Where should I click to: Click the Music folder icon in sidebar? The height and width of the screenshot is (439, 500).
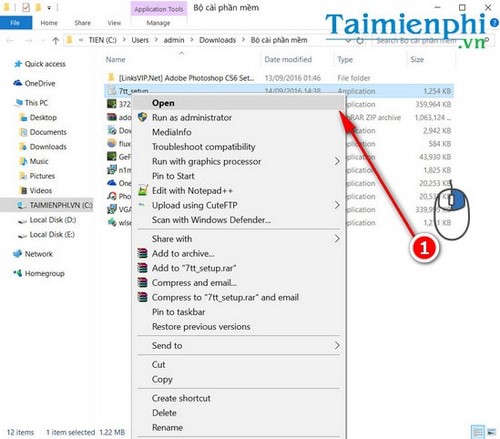24,161
